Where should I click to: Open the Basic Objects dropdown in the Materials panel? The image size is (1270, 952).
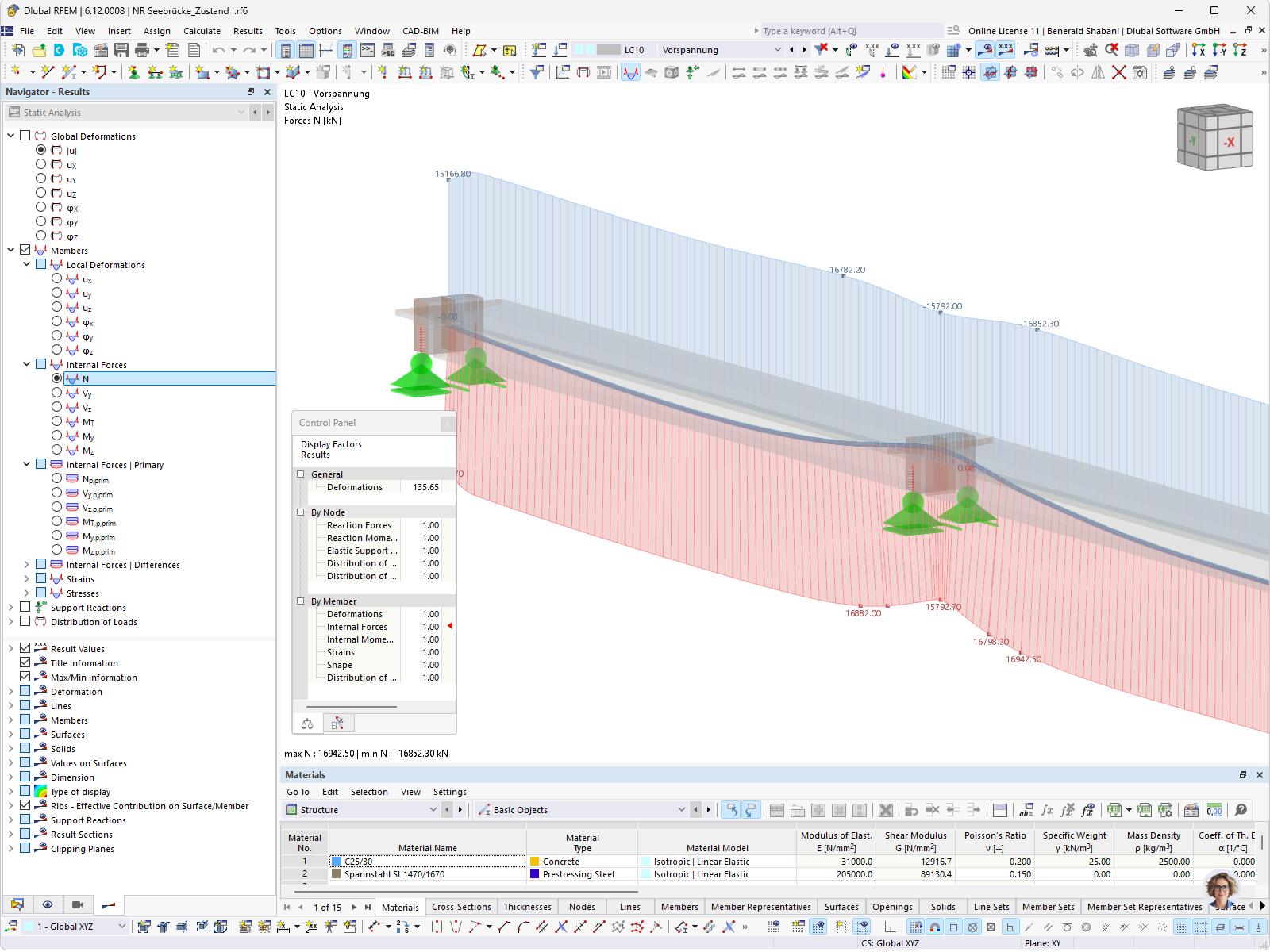[x=681, y=809]
